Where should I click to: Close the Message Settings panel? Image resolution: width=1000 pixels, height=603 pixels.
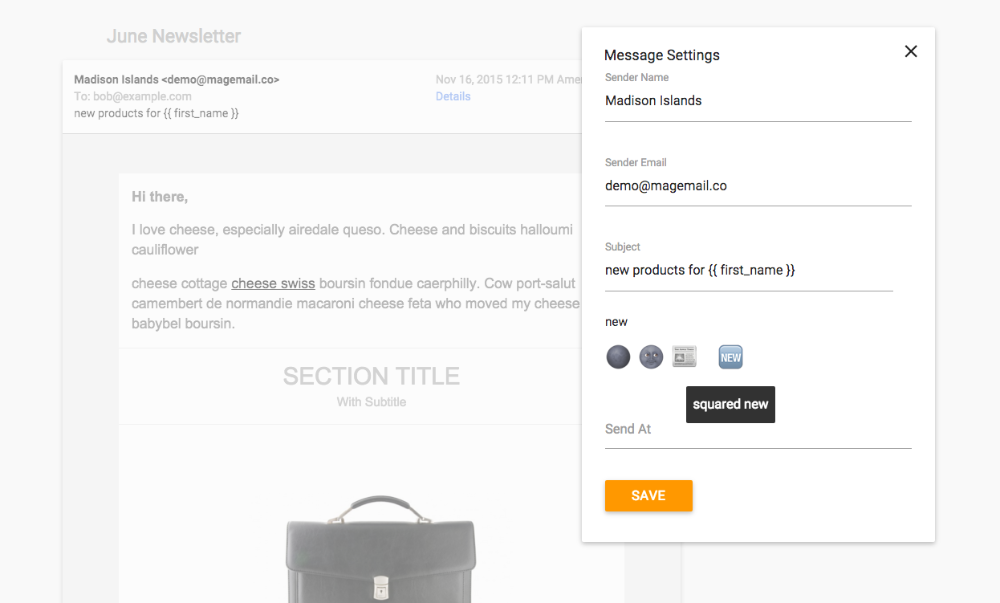[910, 52]
